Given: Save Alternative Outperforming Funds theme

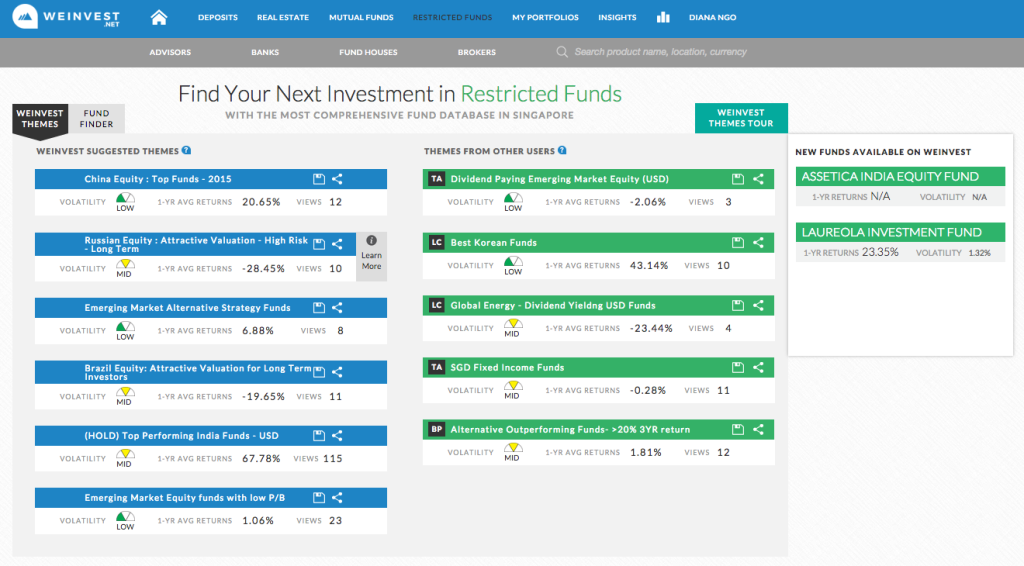Looking at the screenshot, I should pyautogui.click(x=738, y=430).
